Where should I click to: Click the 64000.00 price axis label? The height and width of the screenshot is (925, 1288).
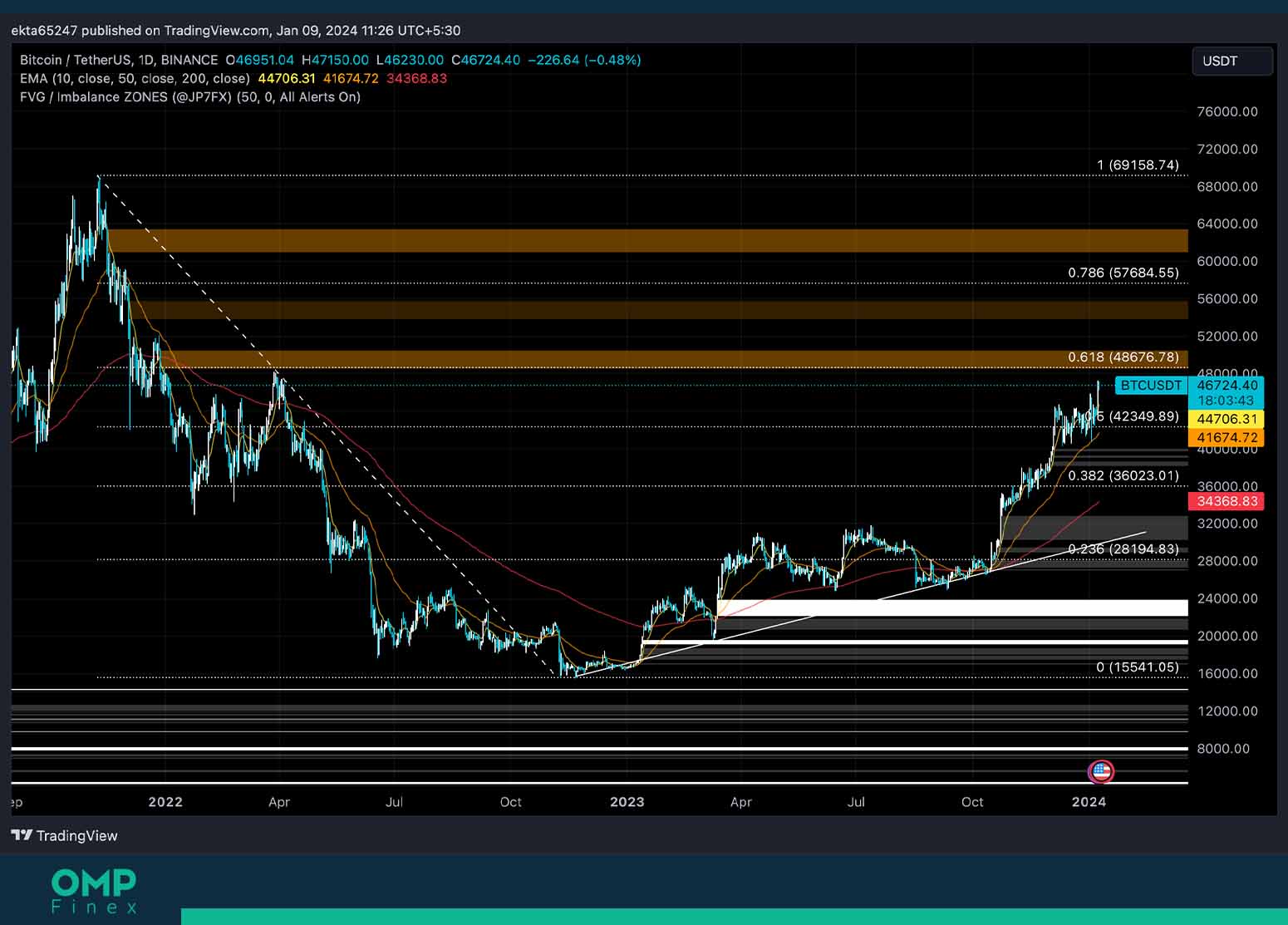coord(1227,224)
